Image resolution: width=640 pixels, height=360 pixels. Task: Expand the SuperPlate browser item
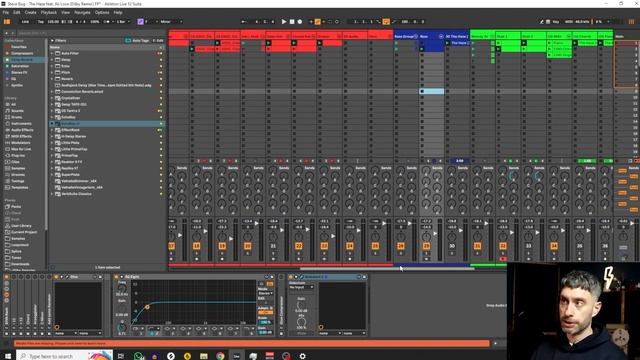(52, 175)
